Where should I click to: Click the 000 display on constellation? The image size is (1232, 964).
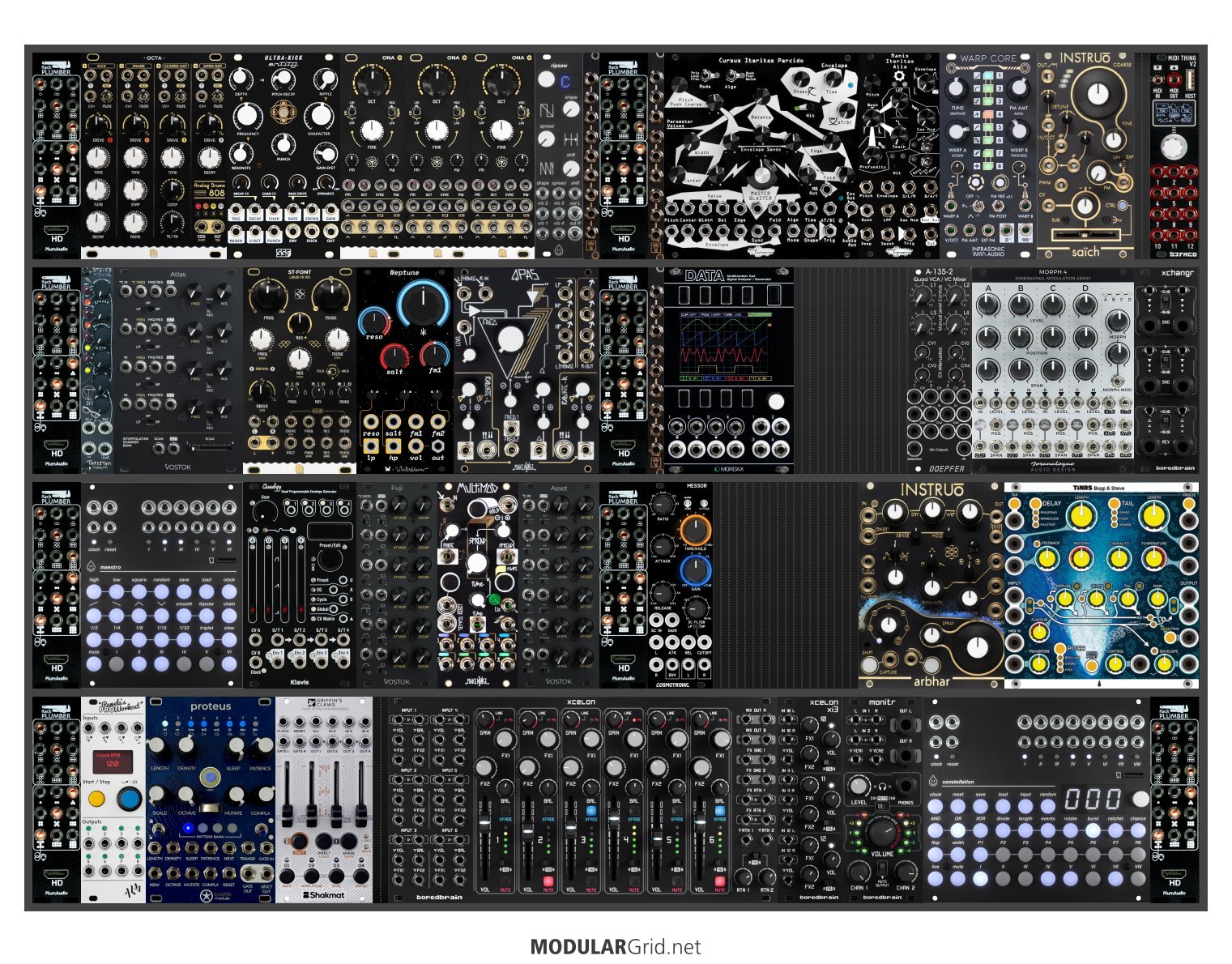point(1093,799)
